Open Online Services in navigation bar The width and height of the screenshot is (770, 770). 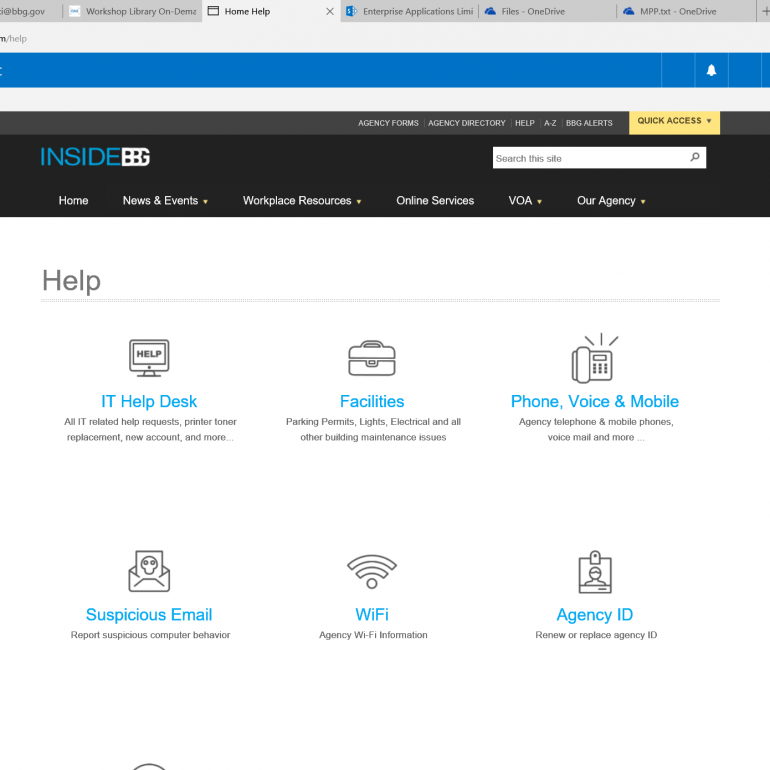pos(435,201)
